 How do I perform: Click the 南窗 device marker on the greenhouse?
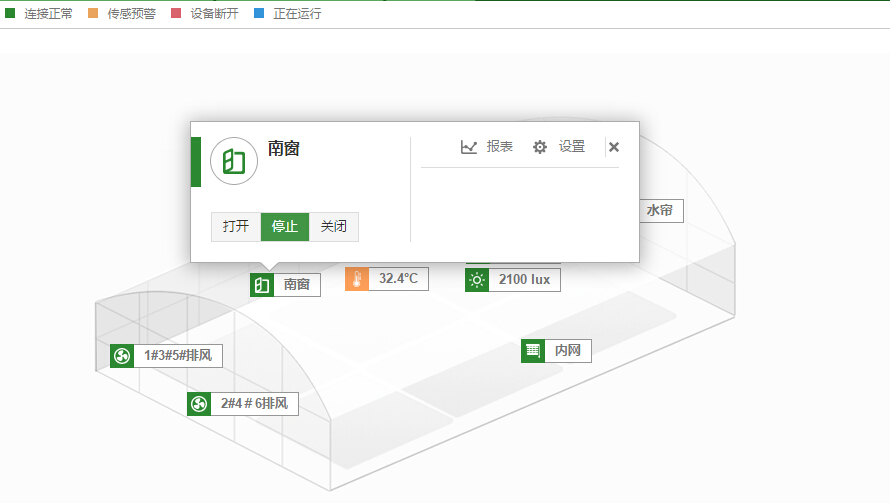[262, 285]
